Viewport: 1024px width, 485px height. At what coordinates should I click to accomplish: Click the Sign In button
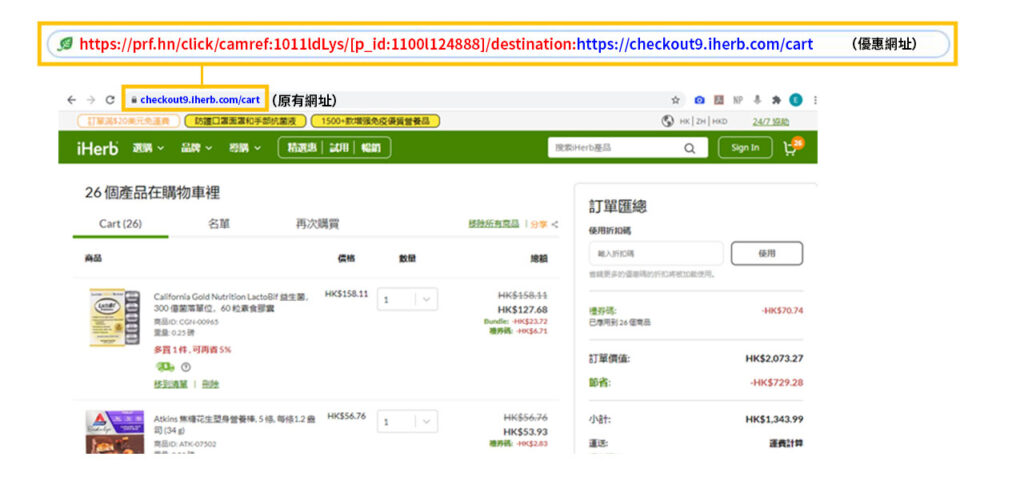coord(744,148)
